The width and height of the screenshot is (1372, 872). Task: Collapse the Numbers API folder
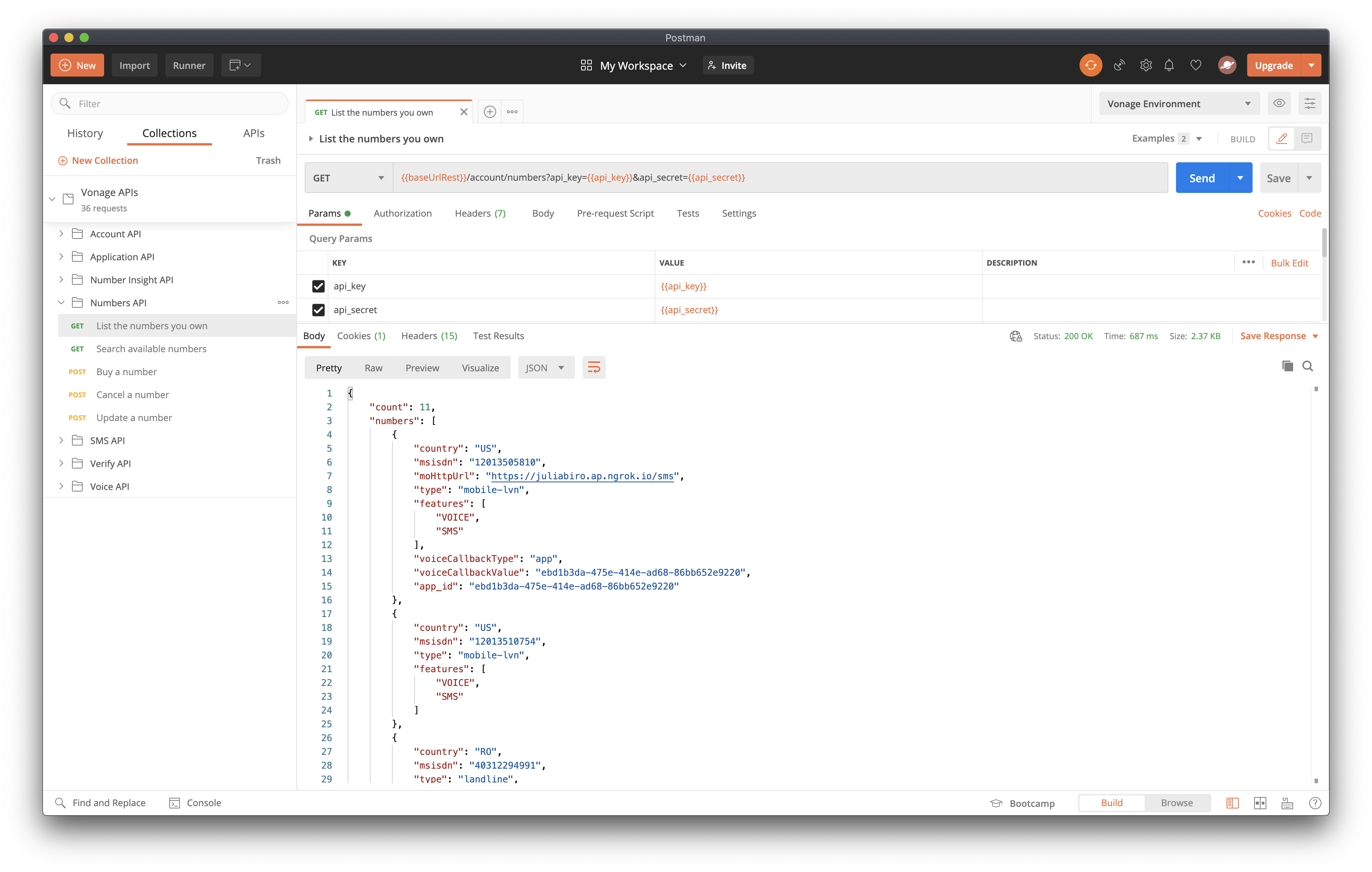click(x=62, y=302)
